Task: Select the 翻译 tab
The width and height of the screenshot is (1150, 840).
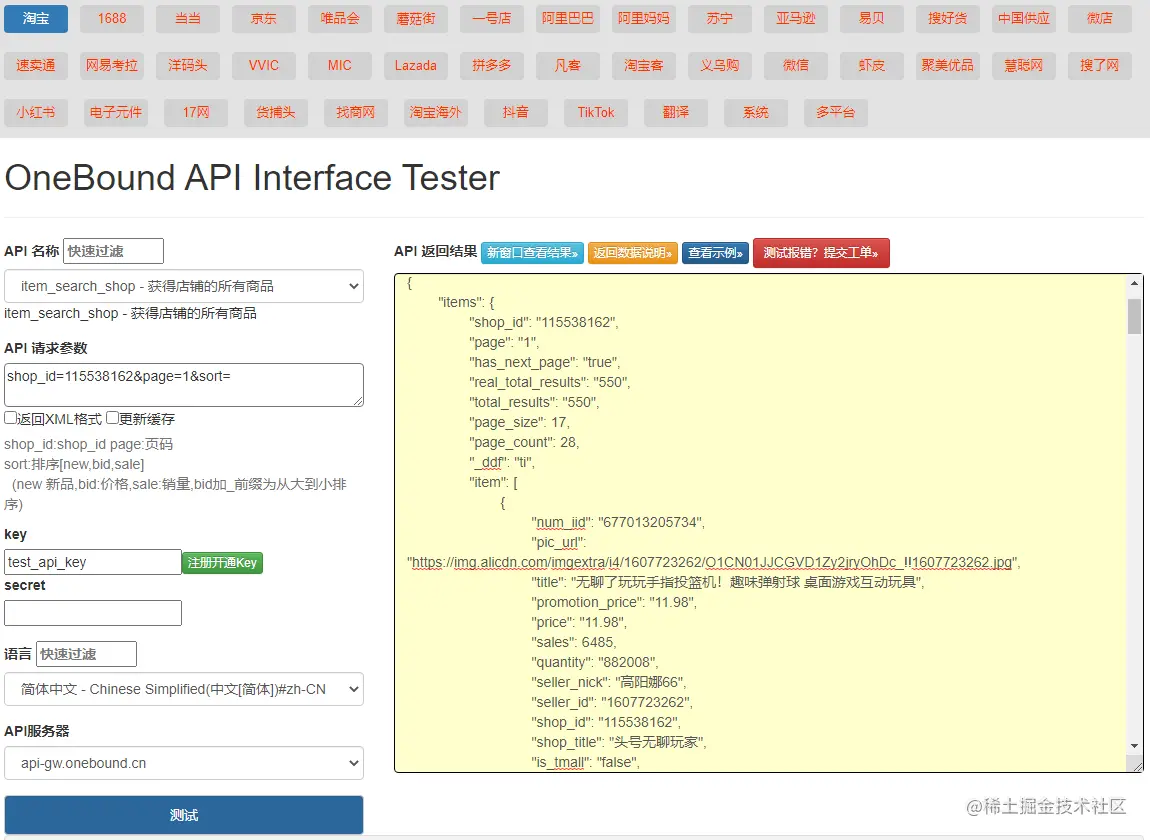Action: tap(675, 112)
